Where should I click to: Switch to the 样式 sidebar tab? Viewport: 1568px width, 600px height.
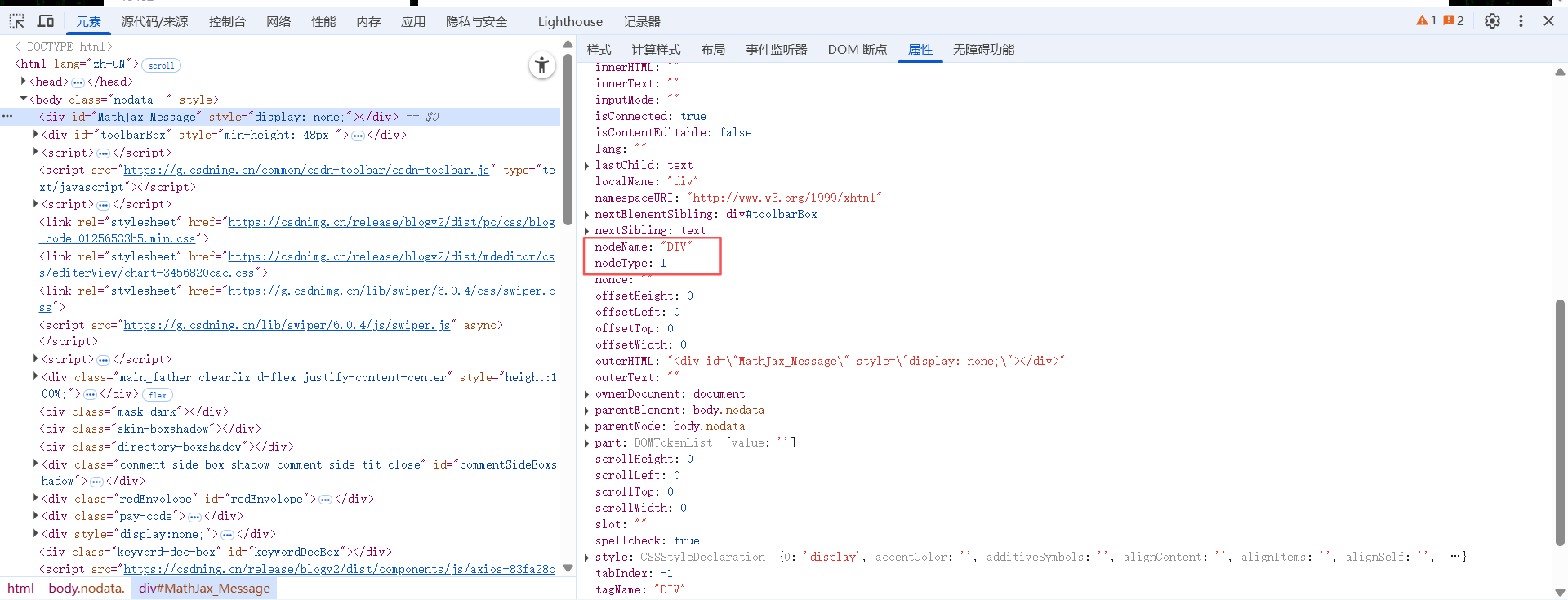(599, 50)
